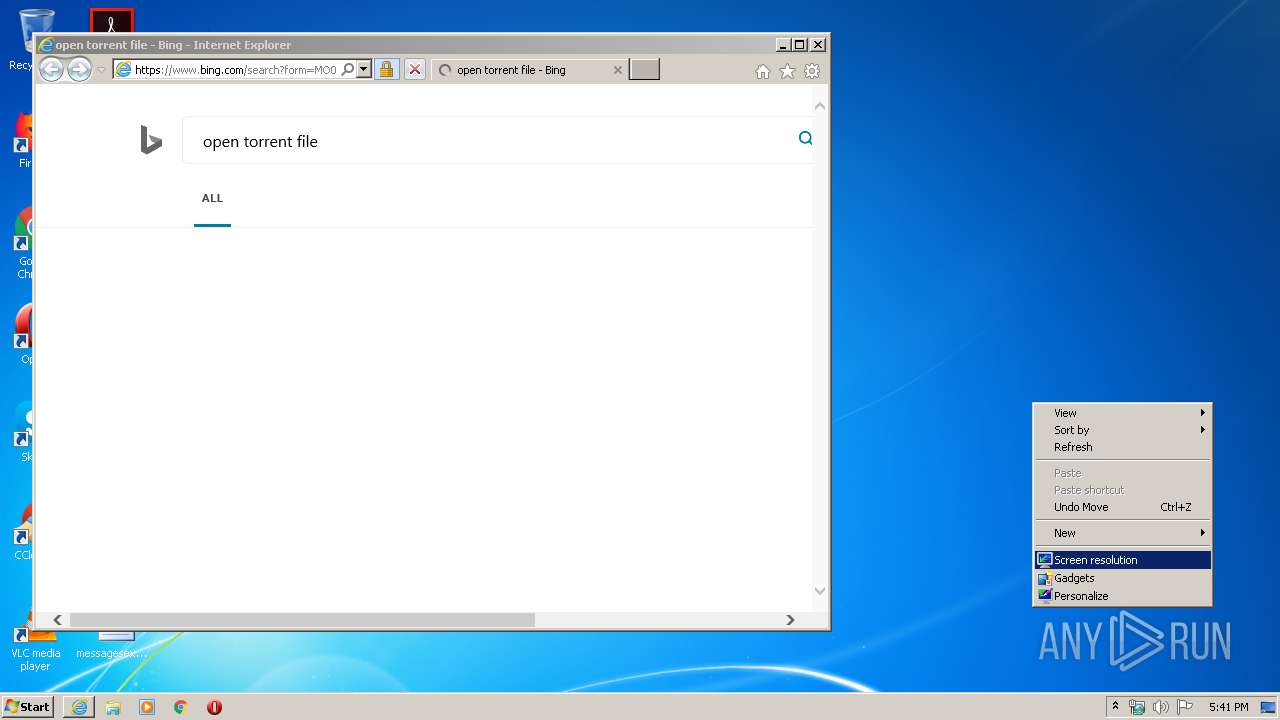Go to the IE Home page icon

coord(763,71)
